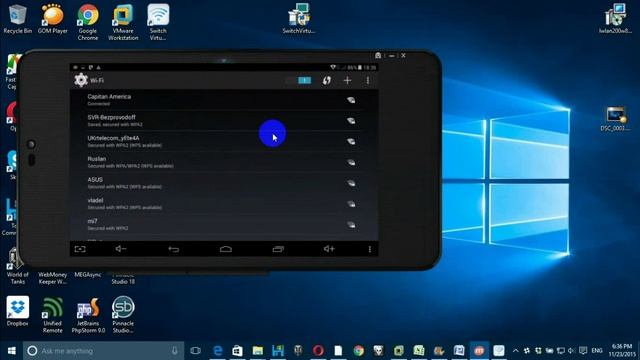Select the ASUS Wi-Fi network
640x360 pixels.
(224, 183)
